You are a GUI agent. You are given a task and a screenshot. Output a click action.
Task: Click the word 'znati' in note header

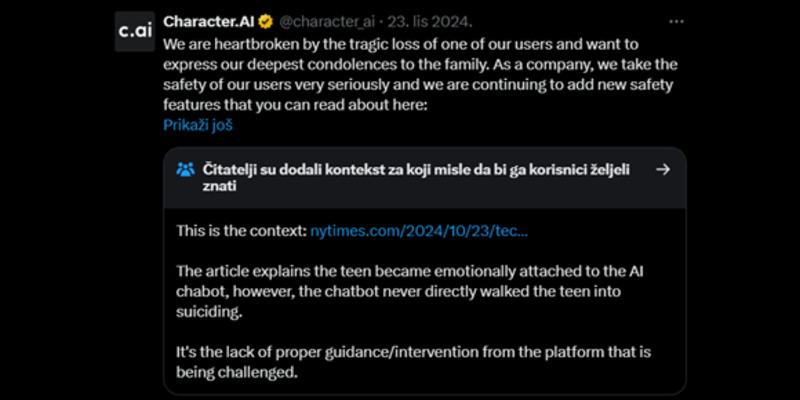point(220,186)
